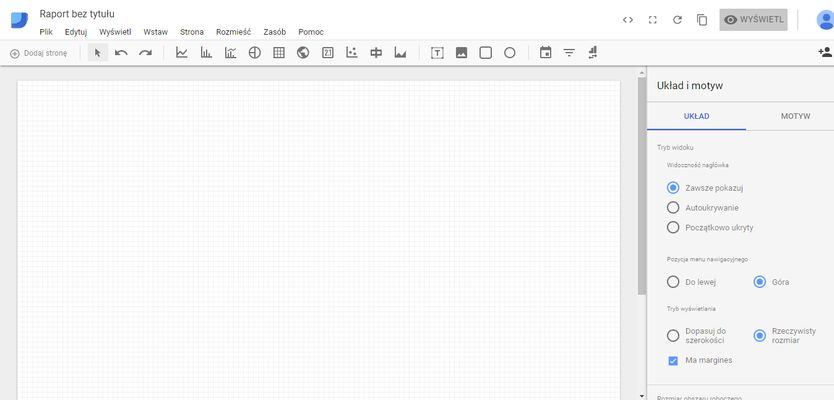
Task: Insert a scorecard
Action: tap(328, 53)
